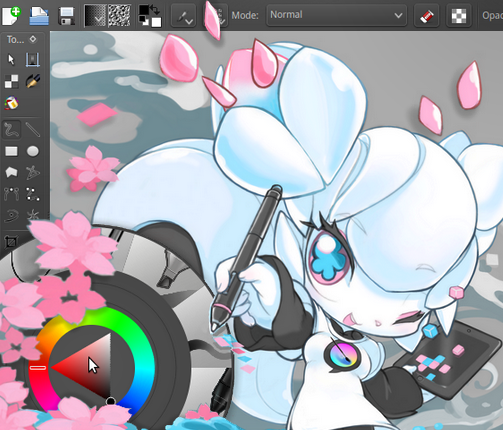Select the text tool
Viewport: 503px width, 430px height.
click(33, 60)
